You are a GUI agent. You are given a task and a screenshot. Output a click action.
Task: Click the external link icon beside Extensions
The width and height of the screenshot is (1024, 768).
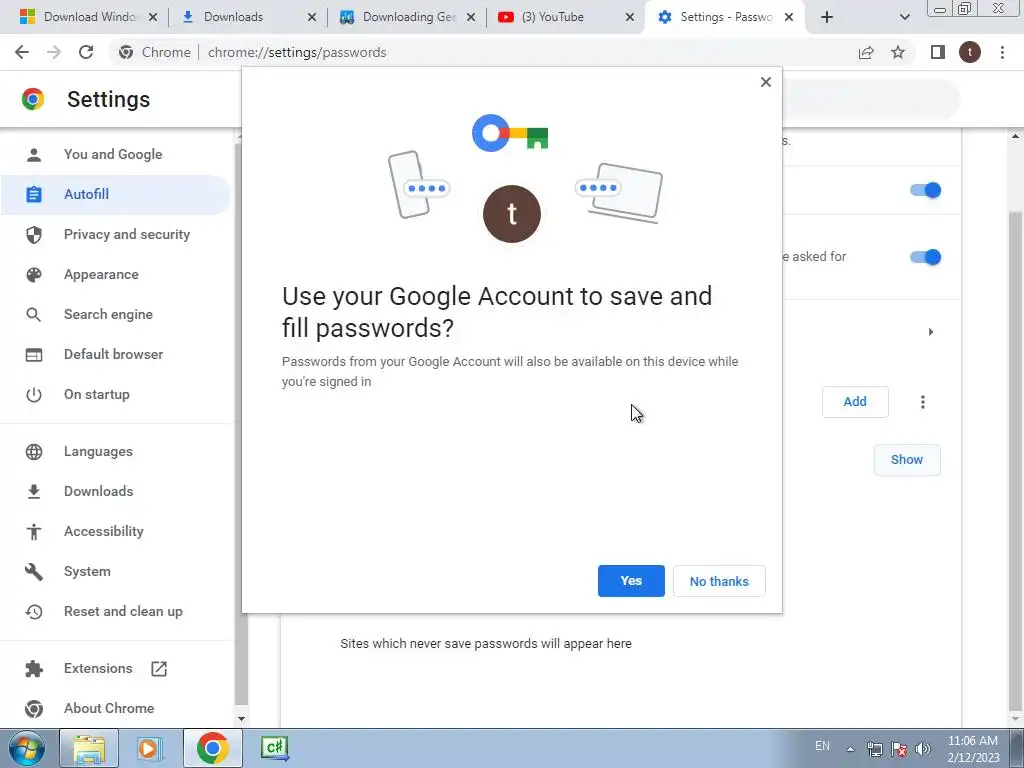click(x=159, y=669)
